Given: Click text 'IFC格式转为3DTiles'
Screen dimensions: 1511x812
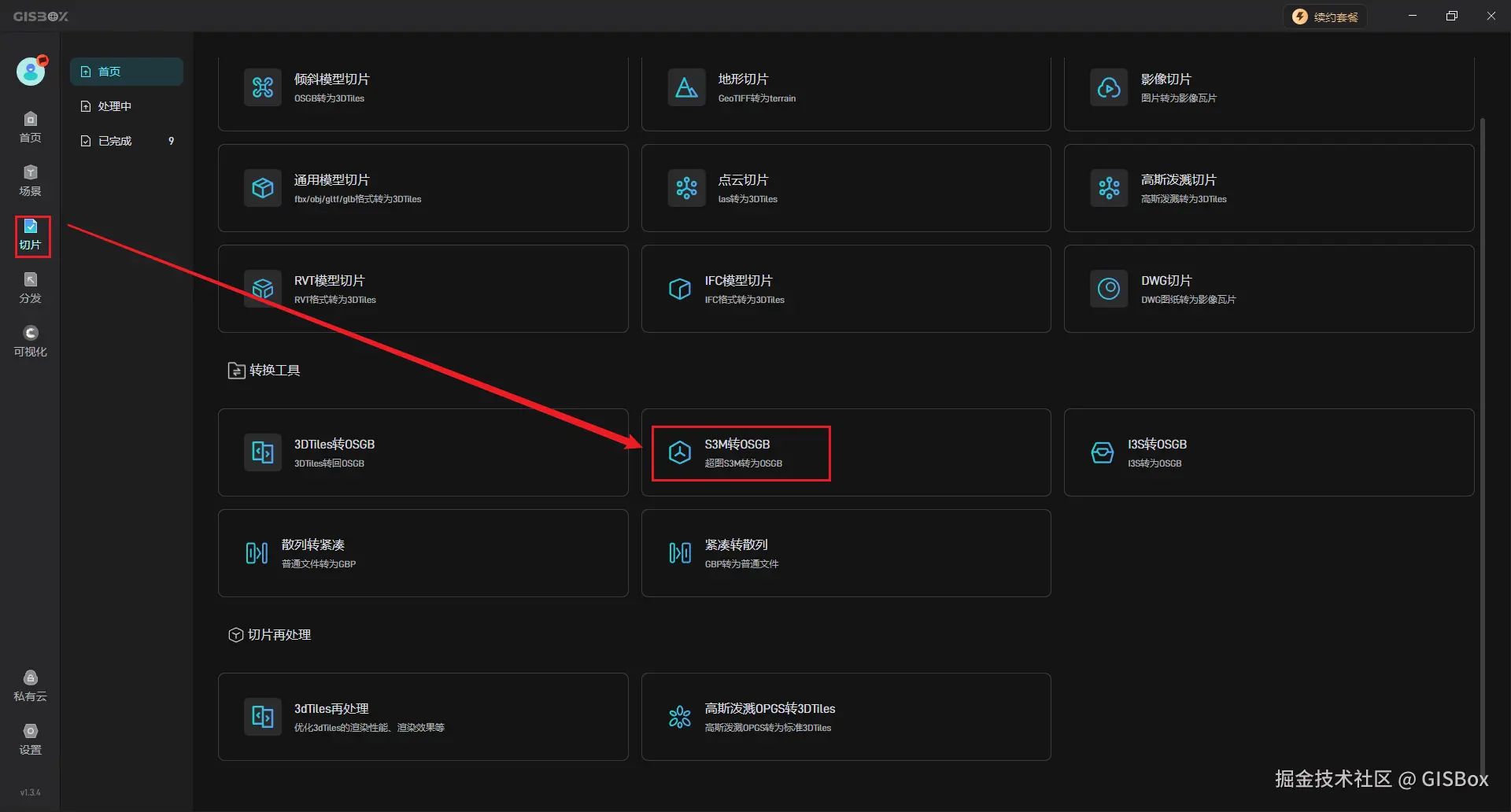Looking at the screenshot, I should (744, 300).
